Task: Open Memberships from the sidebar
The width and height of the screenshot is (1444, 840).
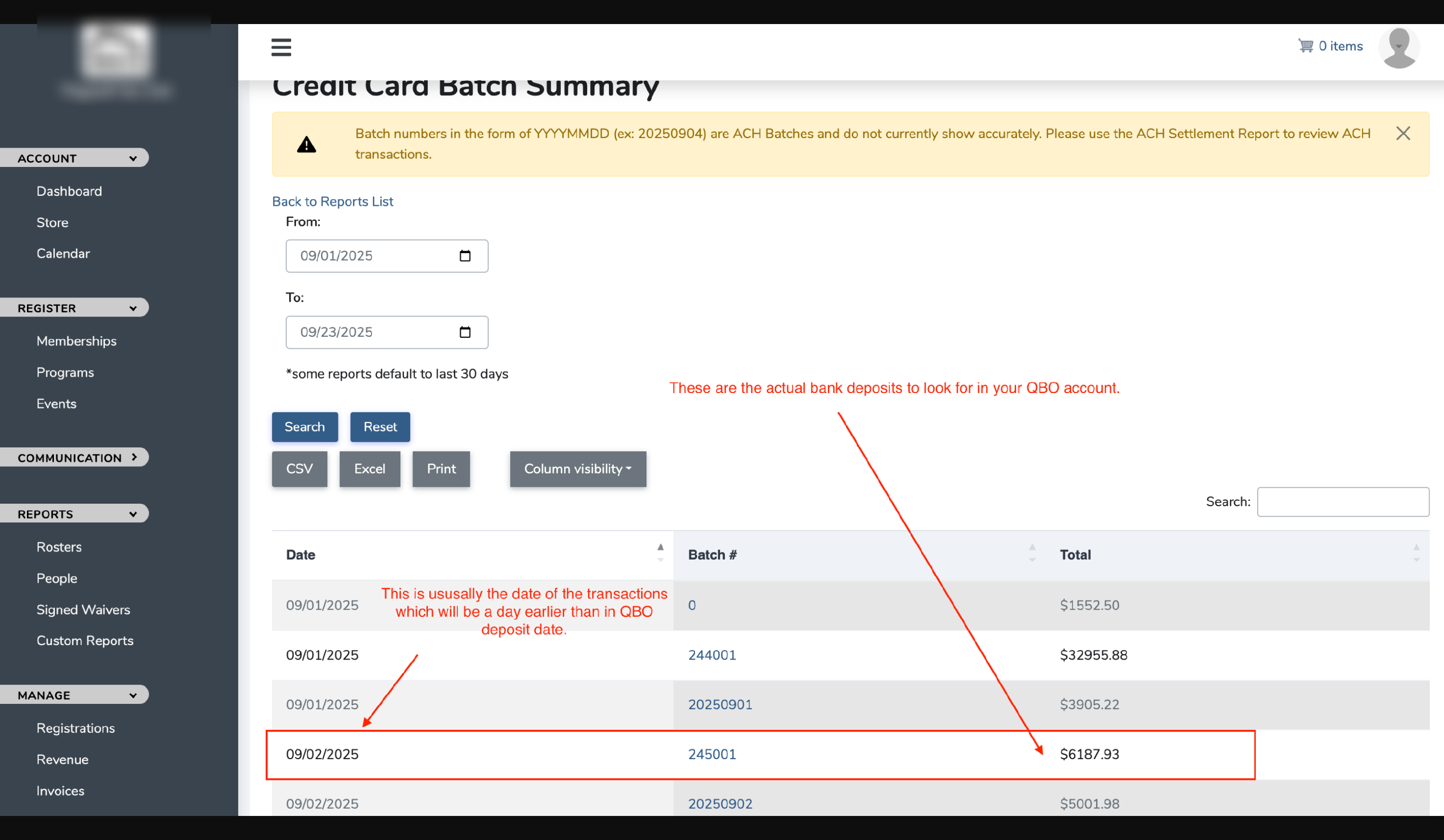Action: pos(76,341)
